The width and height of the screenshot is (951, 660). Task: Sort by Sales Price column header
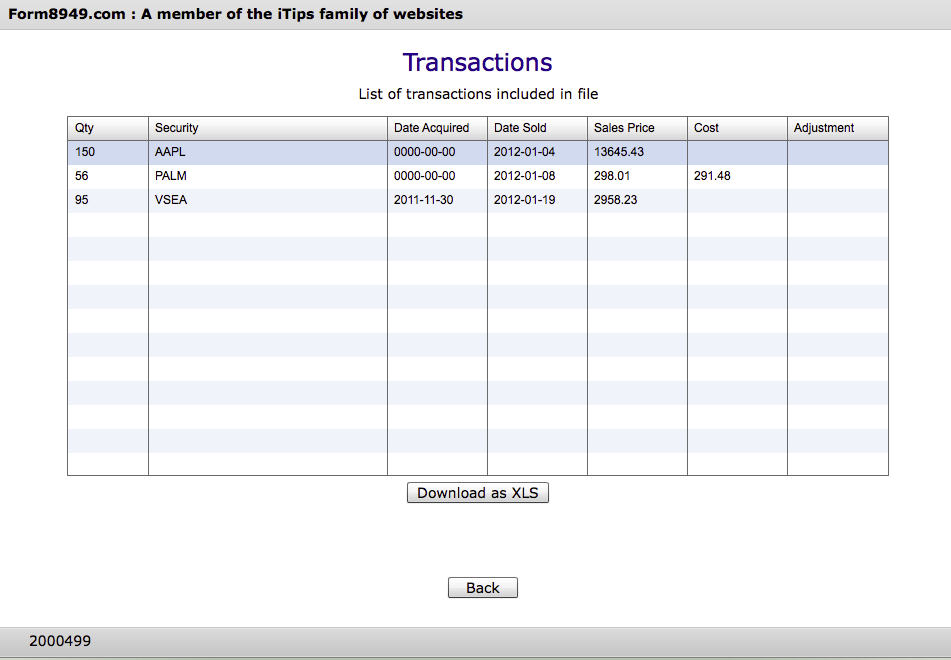pyautogui.click(x=637, y=128)
